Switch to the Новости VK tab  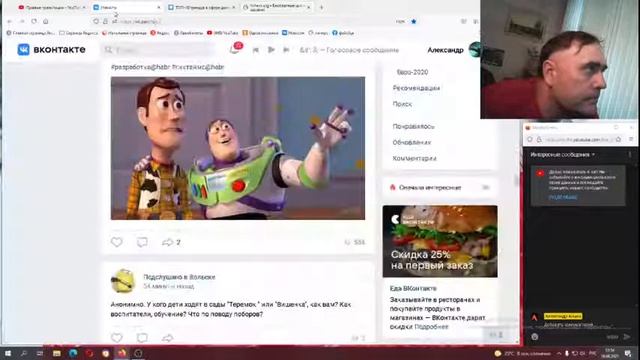click(126, 7)
